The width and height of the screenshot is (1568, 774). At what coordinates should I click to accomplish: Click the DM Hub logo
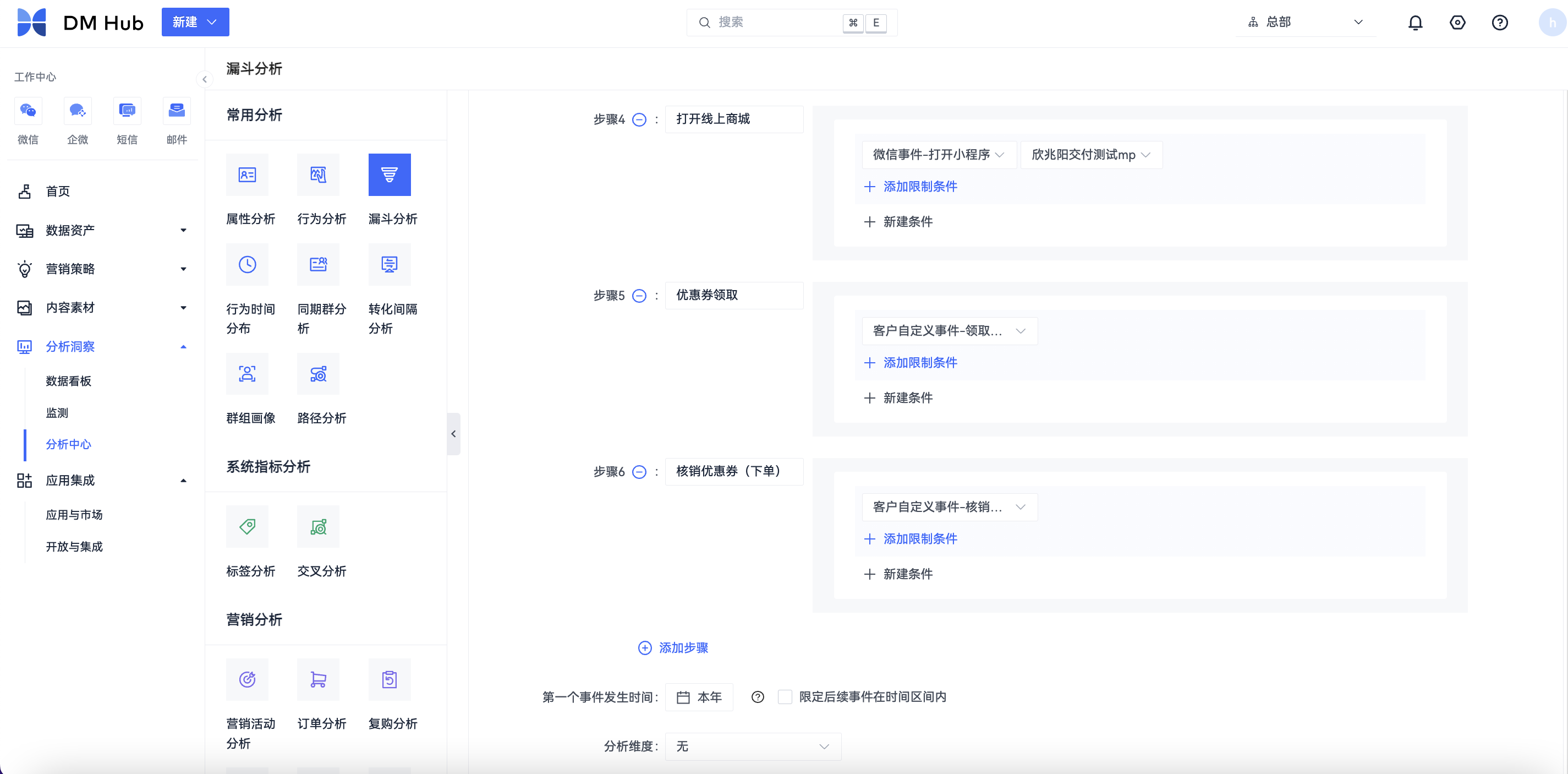80,23
